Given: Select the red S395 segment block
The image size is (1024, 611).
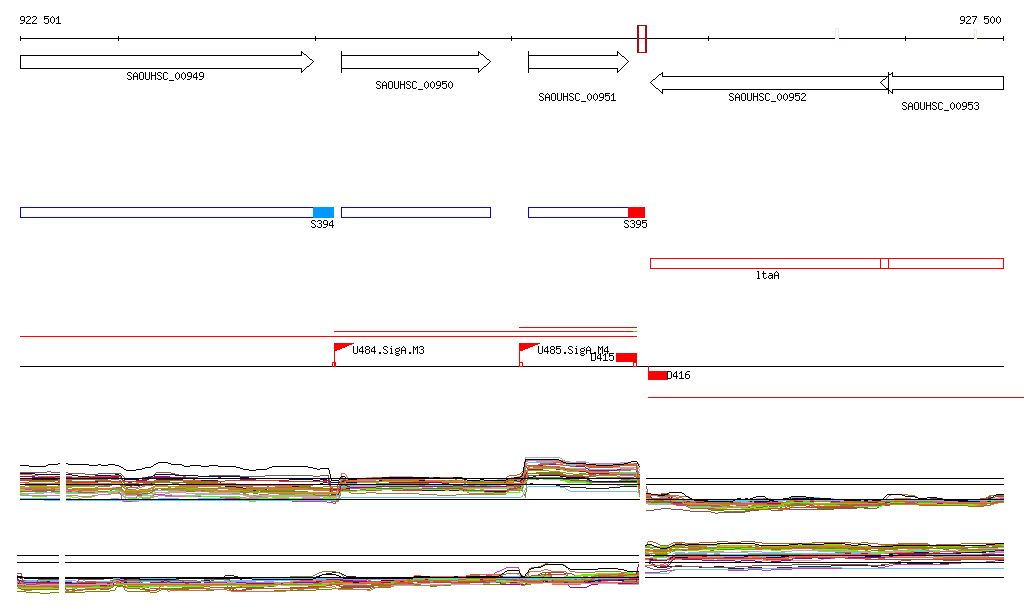Looking at the screenshot, I should click(x=636, y=213).
